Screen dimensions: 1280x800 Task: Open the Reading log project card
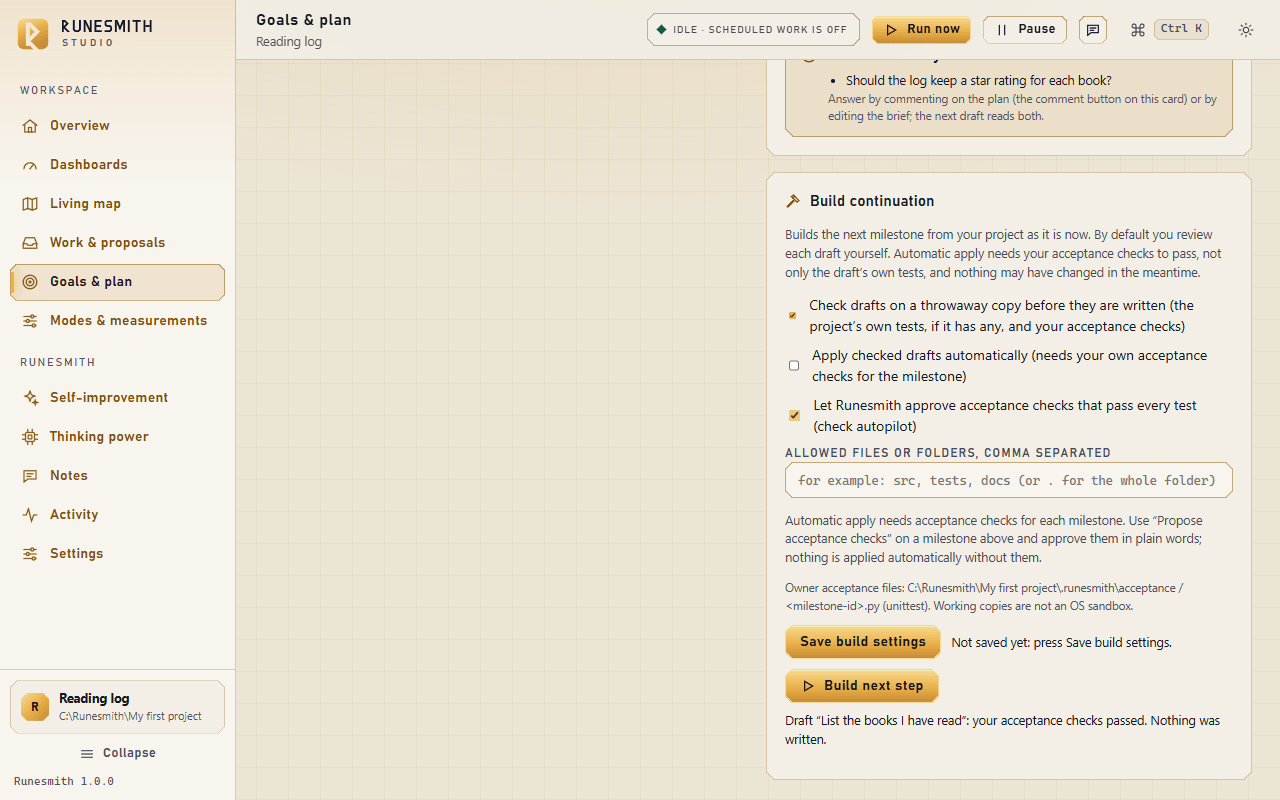tap(117, 707)
